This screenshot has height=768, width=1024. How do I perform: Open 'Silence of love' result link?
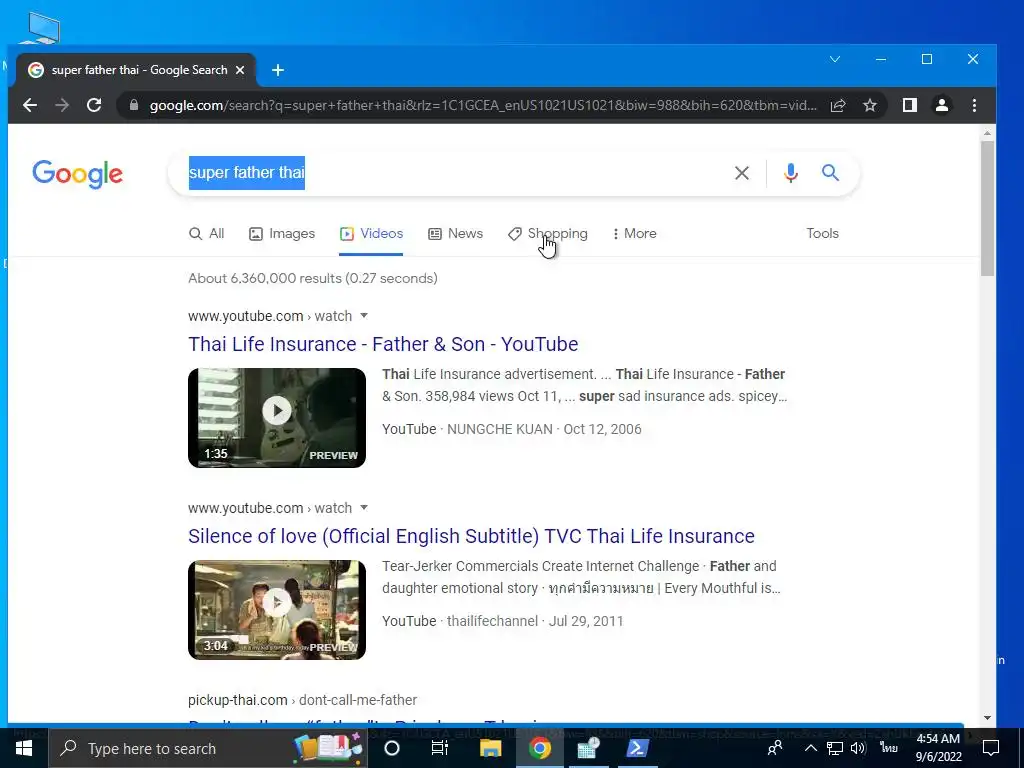[x=471, y=536]
